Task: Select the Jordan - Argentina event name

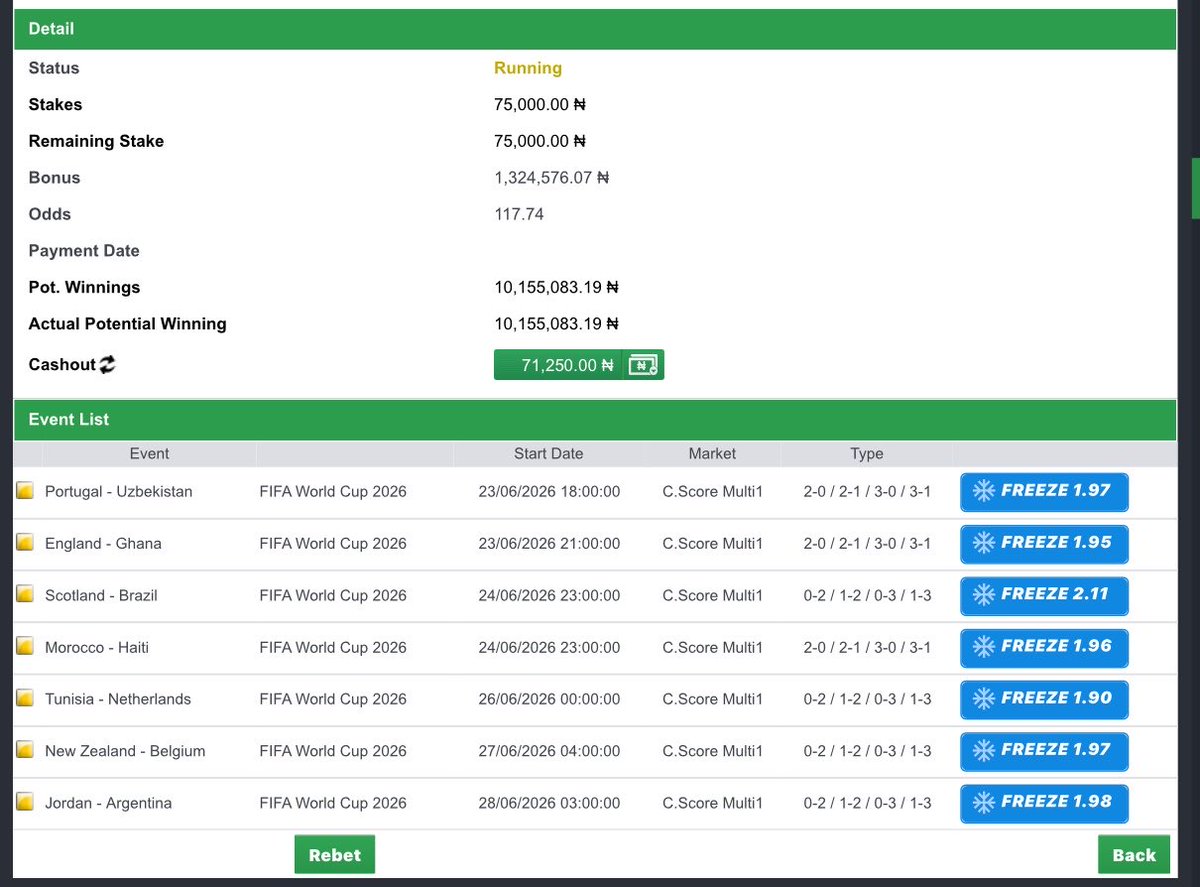Action: (108, 803)
